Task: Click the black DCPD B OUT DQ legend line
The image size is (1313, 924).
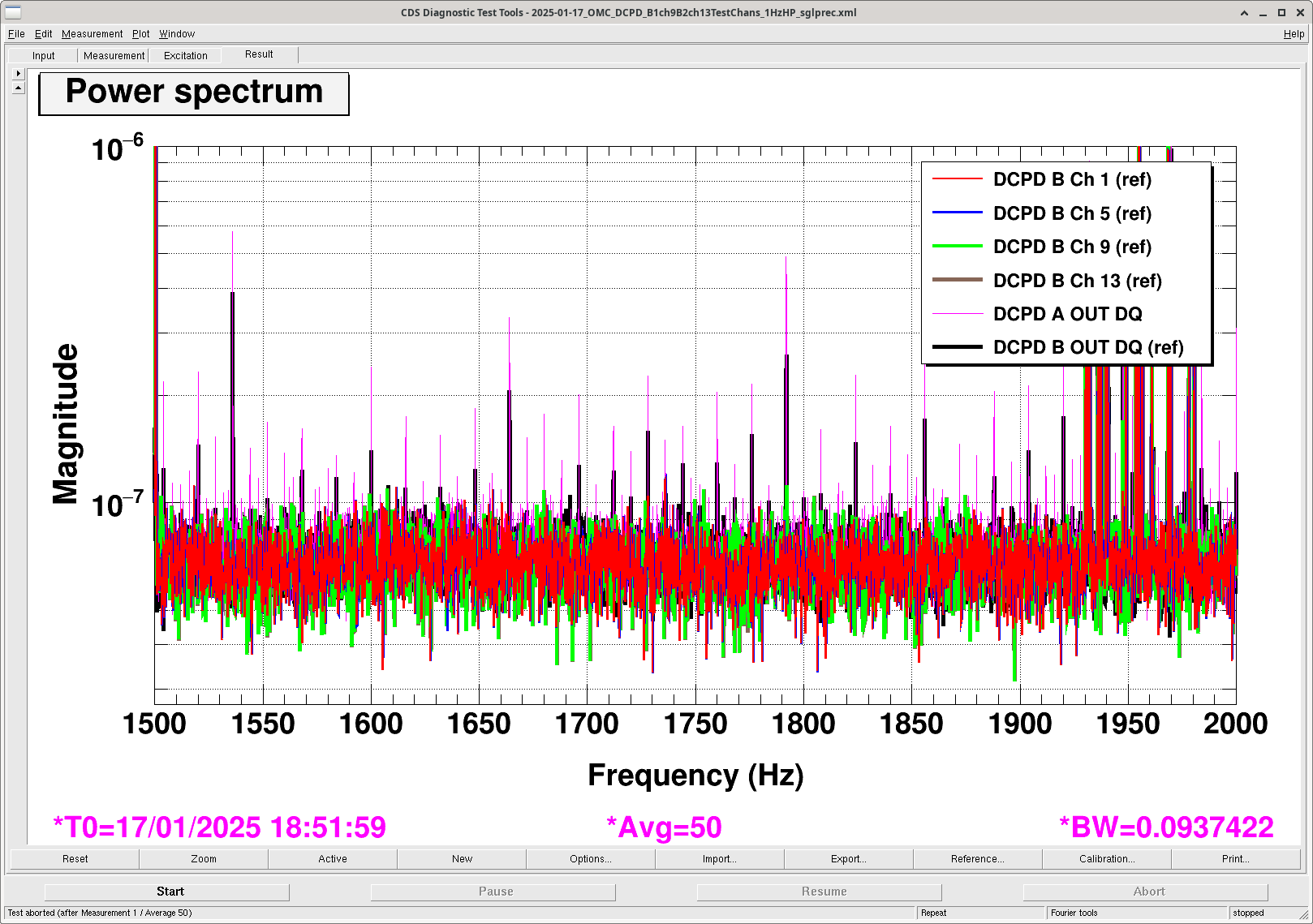Action: click(x=957, y=346)
